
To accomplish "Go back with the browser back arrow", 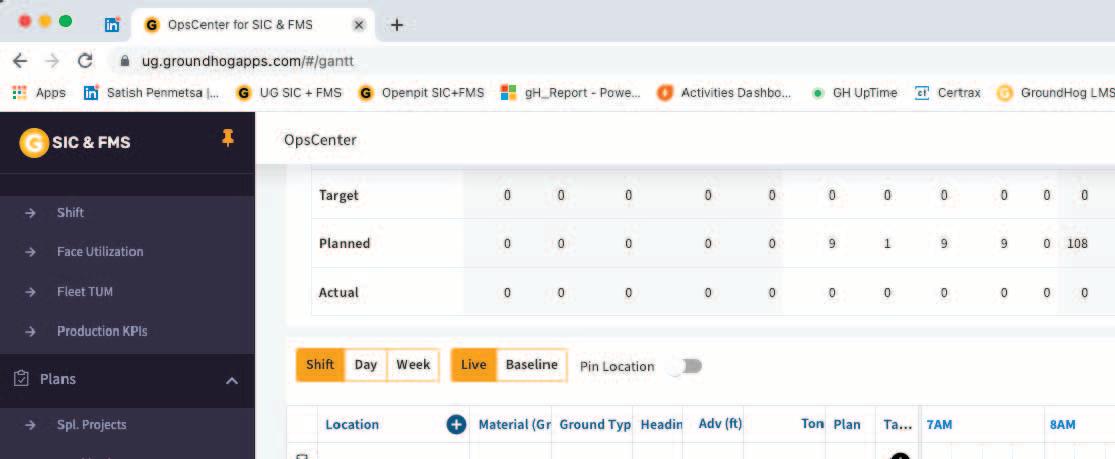I will (x=20, y=61).
